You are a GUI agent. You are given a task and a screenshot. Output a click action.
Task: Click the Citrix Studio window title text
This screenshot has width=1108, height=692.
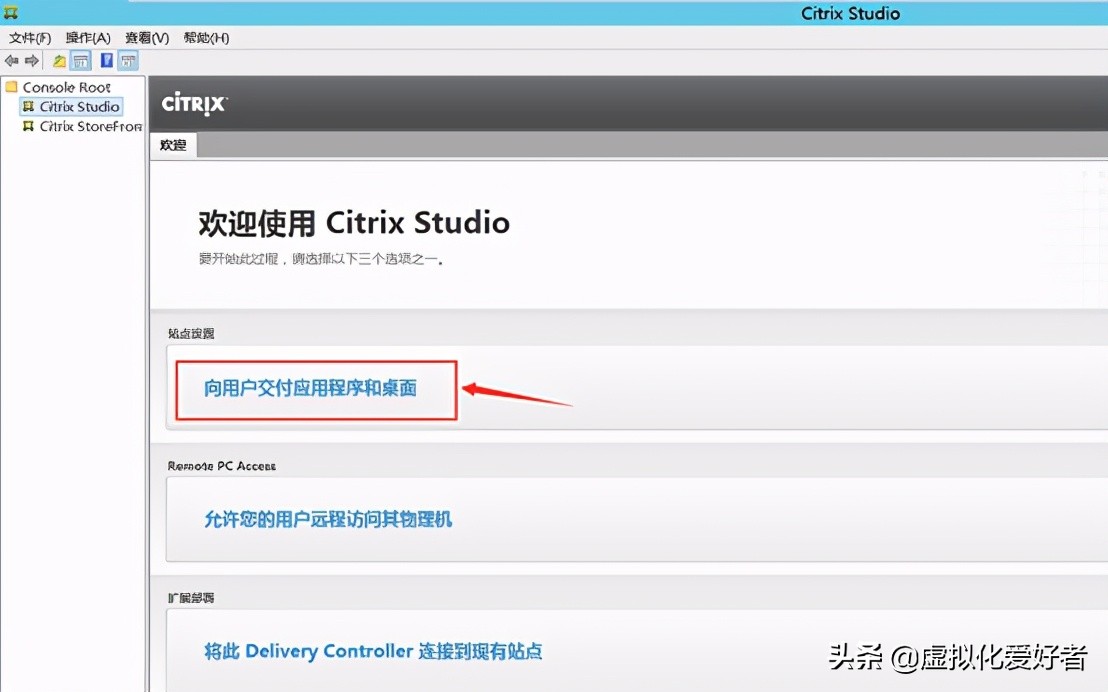click(x=850, y=13)
